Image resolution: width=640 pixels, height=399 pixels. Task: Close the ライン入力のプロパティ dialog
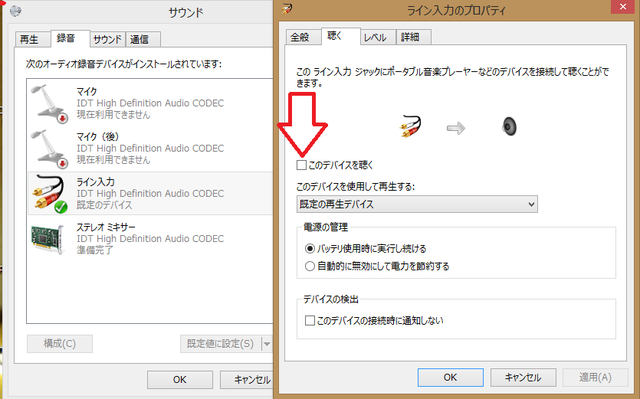[x=623, y=7]
